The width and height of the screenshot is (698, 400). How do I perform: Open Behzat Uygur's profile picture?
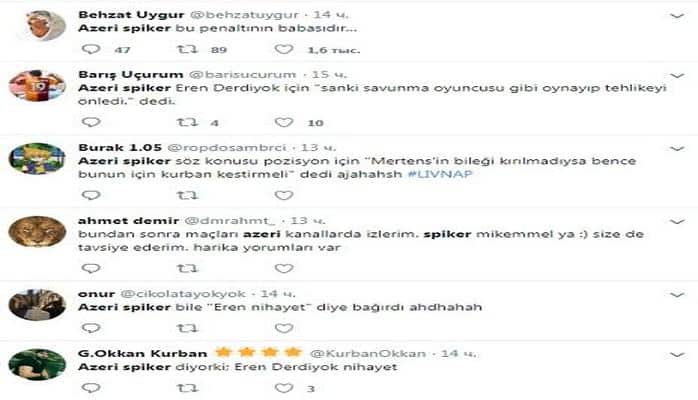click(45, 25)
